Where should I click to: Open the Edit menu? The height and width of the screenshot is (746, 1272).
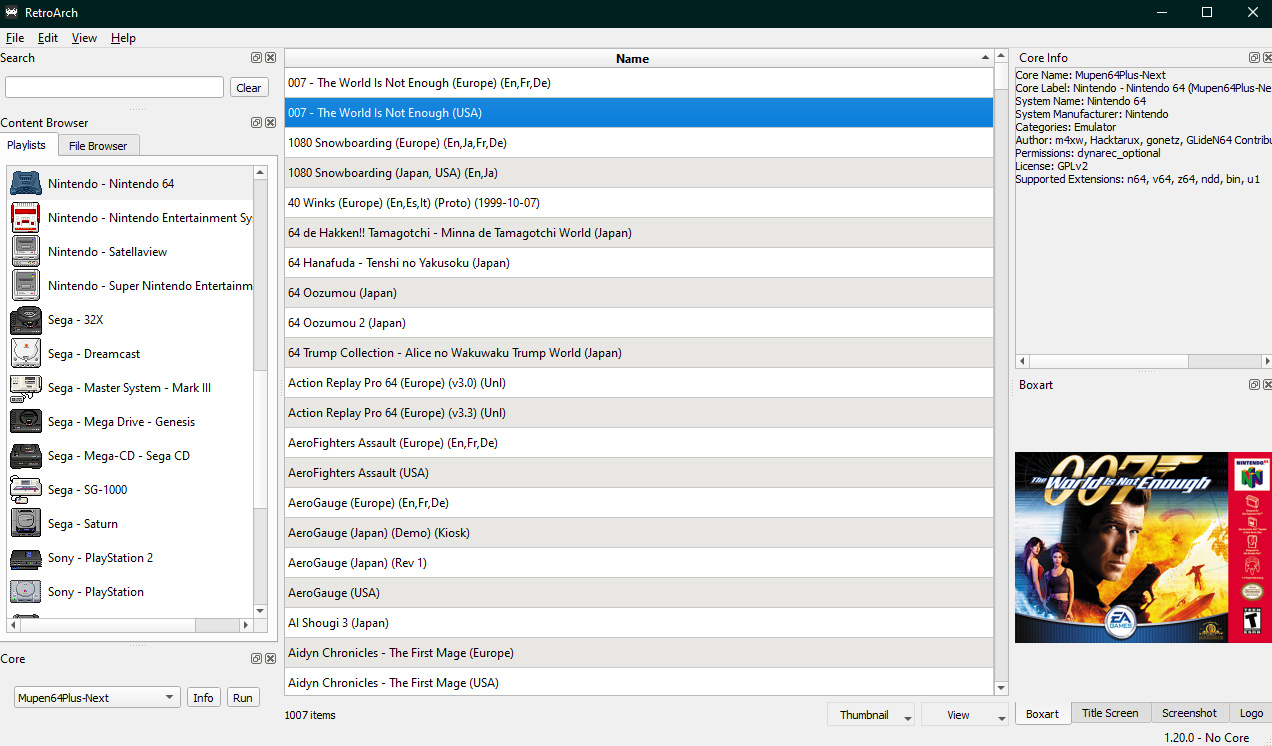[x=48, y=38]
